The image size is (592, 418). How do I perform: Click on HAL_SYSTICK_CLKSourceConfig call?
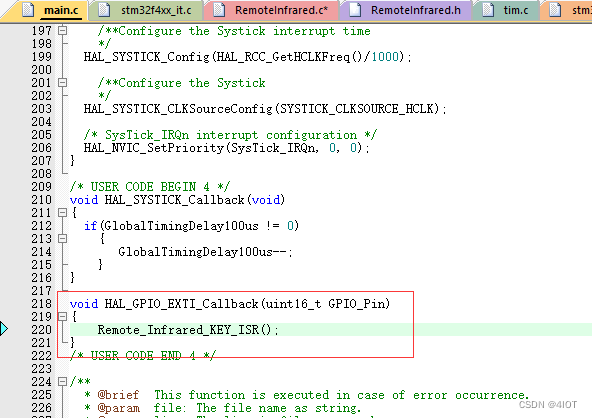178,109
